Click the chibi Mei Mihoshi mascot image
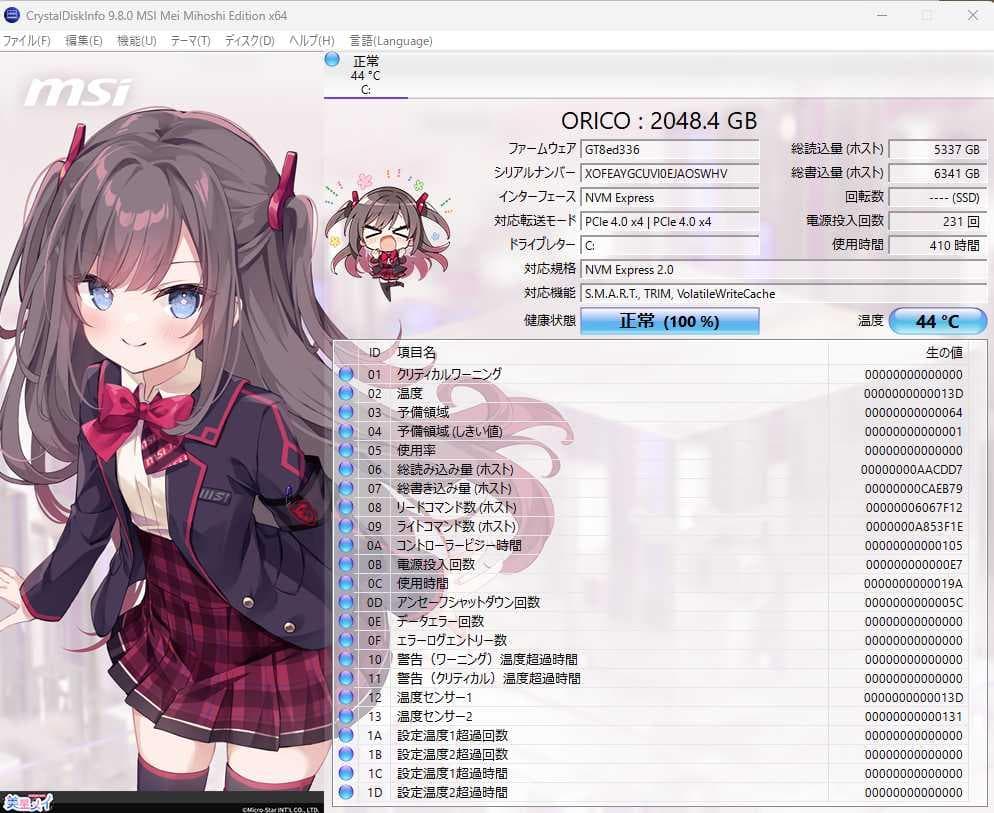The width and height of the screenshot is (994, 813). pyautogui.click(x=388, y=235)
